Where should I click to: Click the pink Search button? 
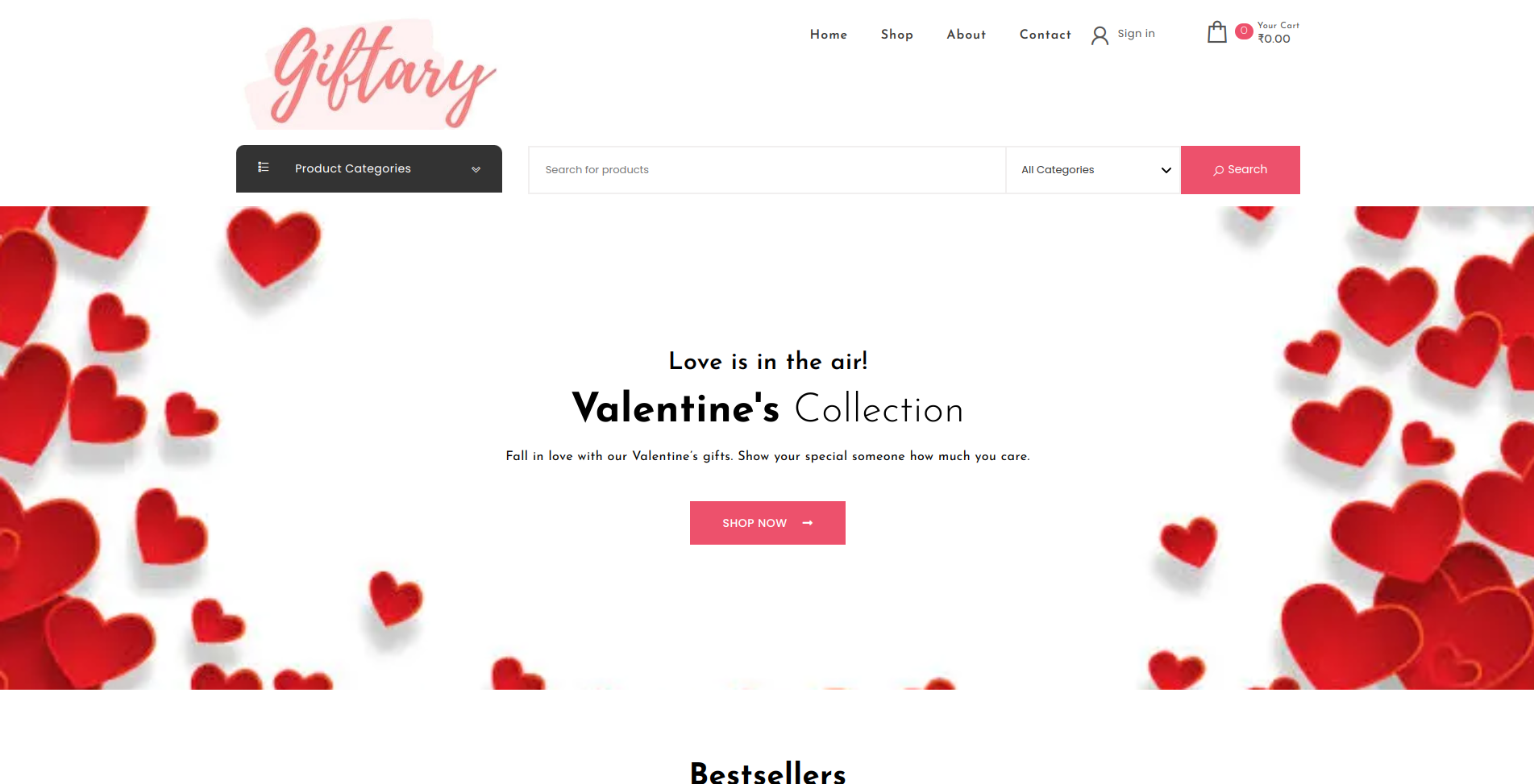[1241, 170]
